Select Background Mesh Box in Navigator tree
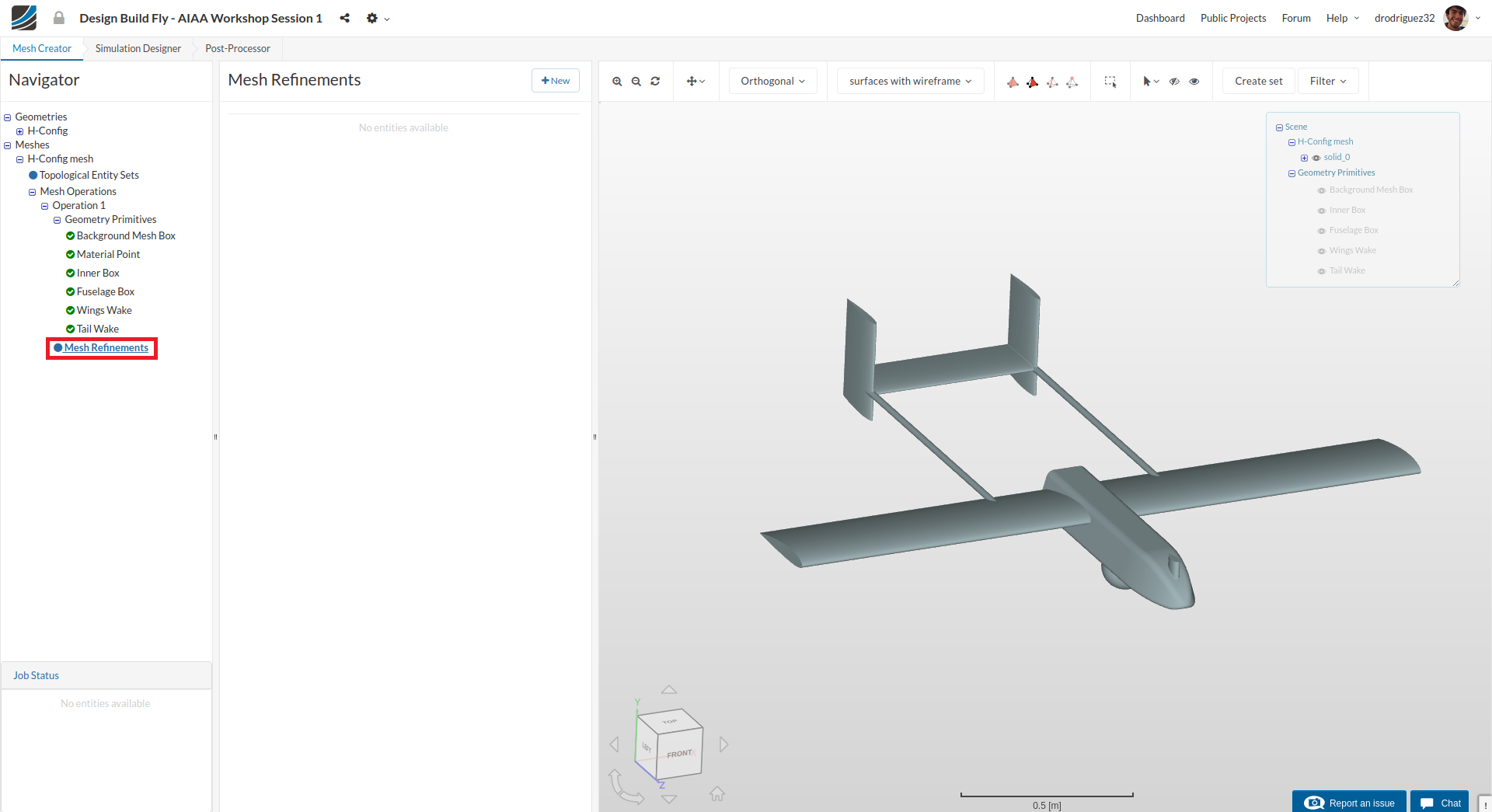 pyautogui.click(x=126, y=235)
